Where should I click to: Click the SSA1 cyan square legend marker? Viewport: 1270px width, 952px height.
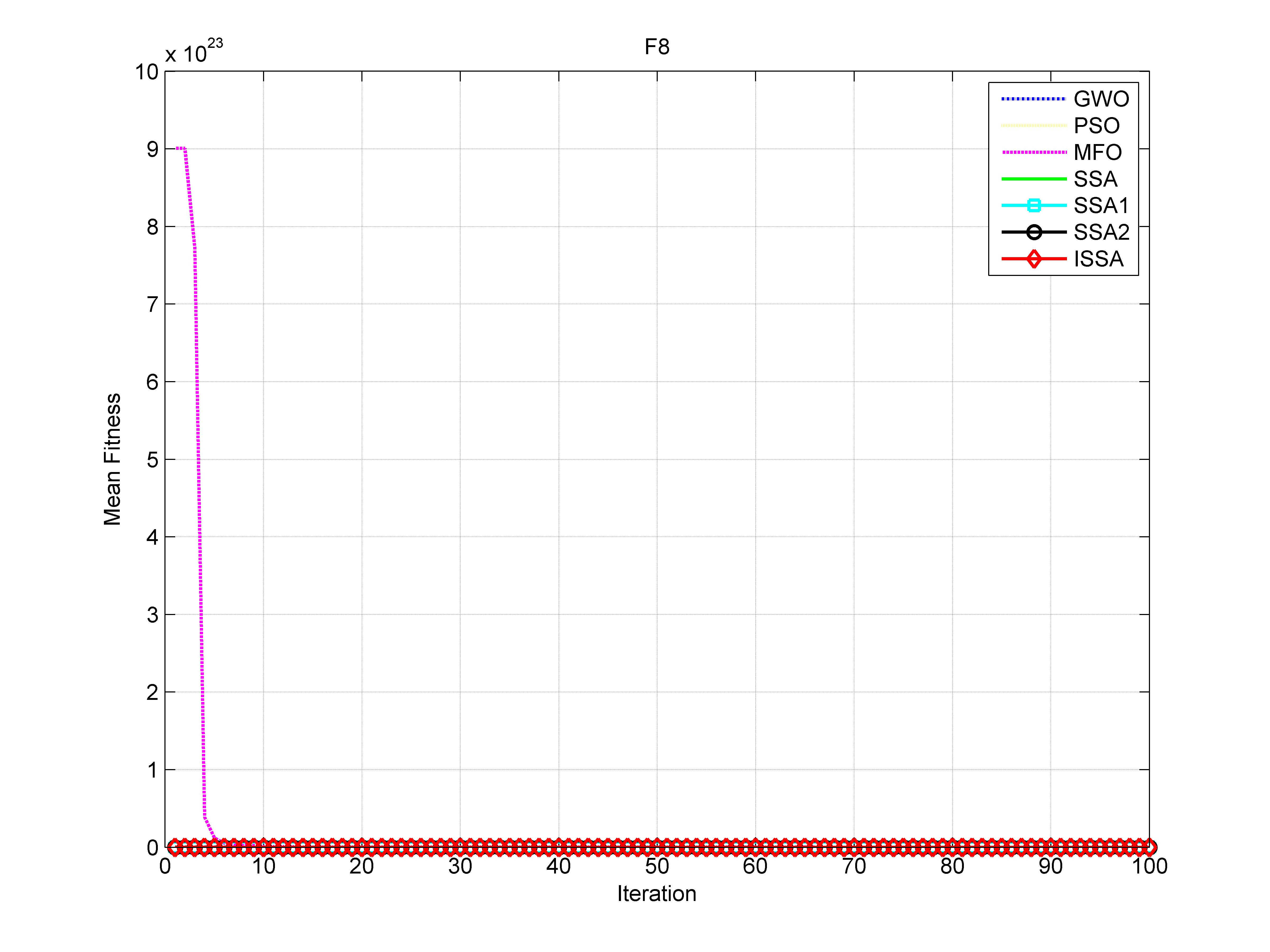pos(1033,205)
